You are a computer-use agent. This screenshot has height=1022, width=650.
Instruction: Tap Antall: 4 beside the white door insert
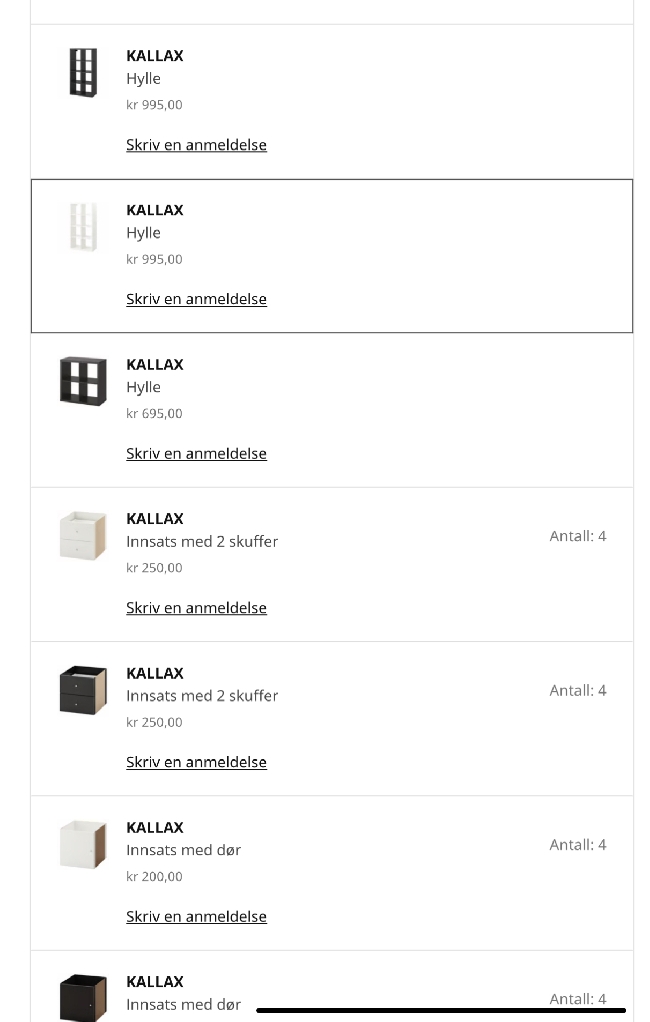(x=578, y=845)
